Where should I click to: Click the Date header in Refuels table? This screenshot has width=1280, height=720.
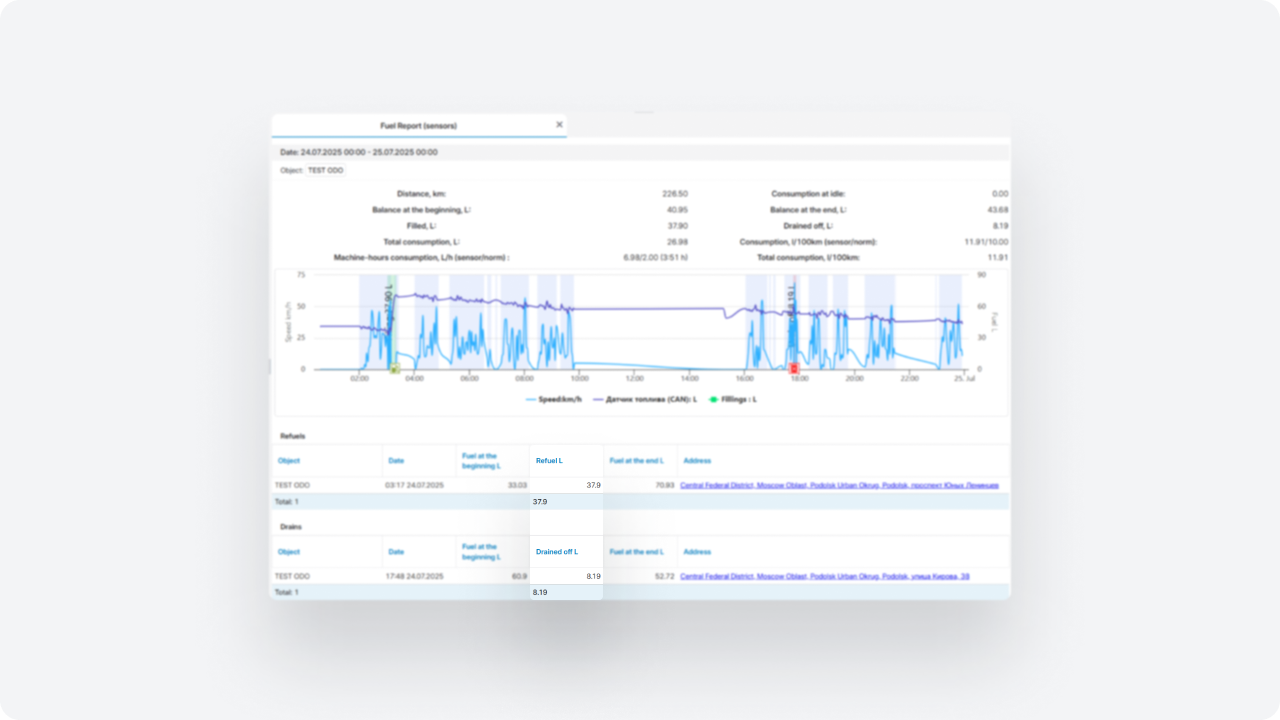click(x=396, y=461)
